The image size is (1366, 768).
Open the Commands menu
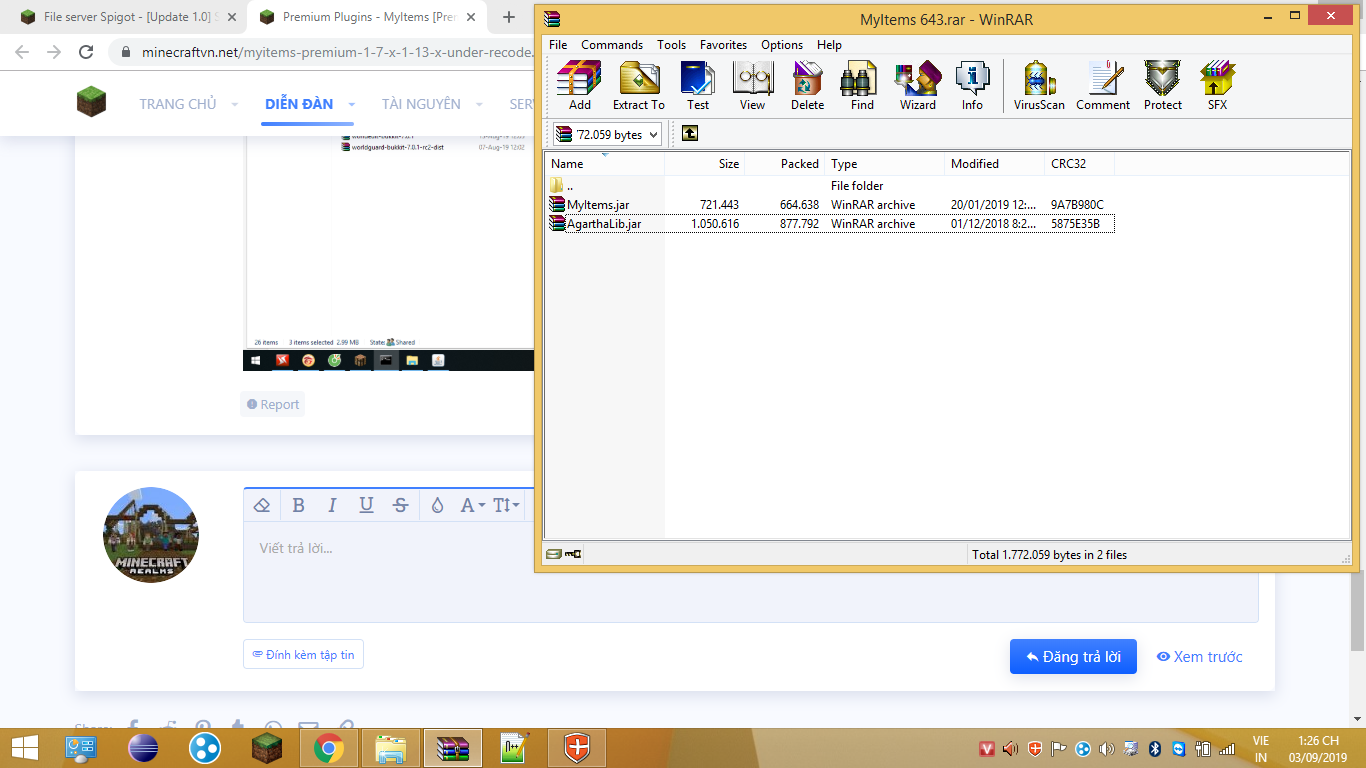(611, 45)
